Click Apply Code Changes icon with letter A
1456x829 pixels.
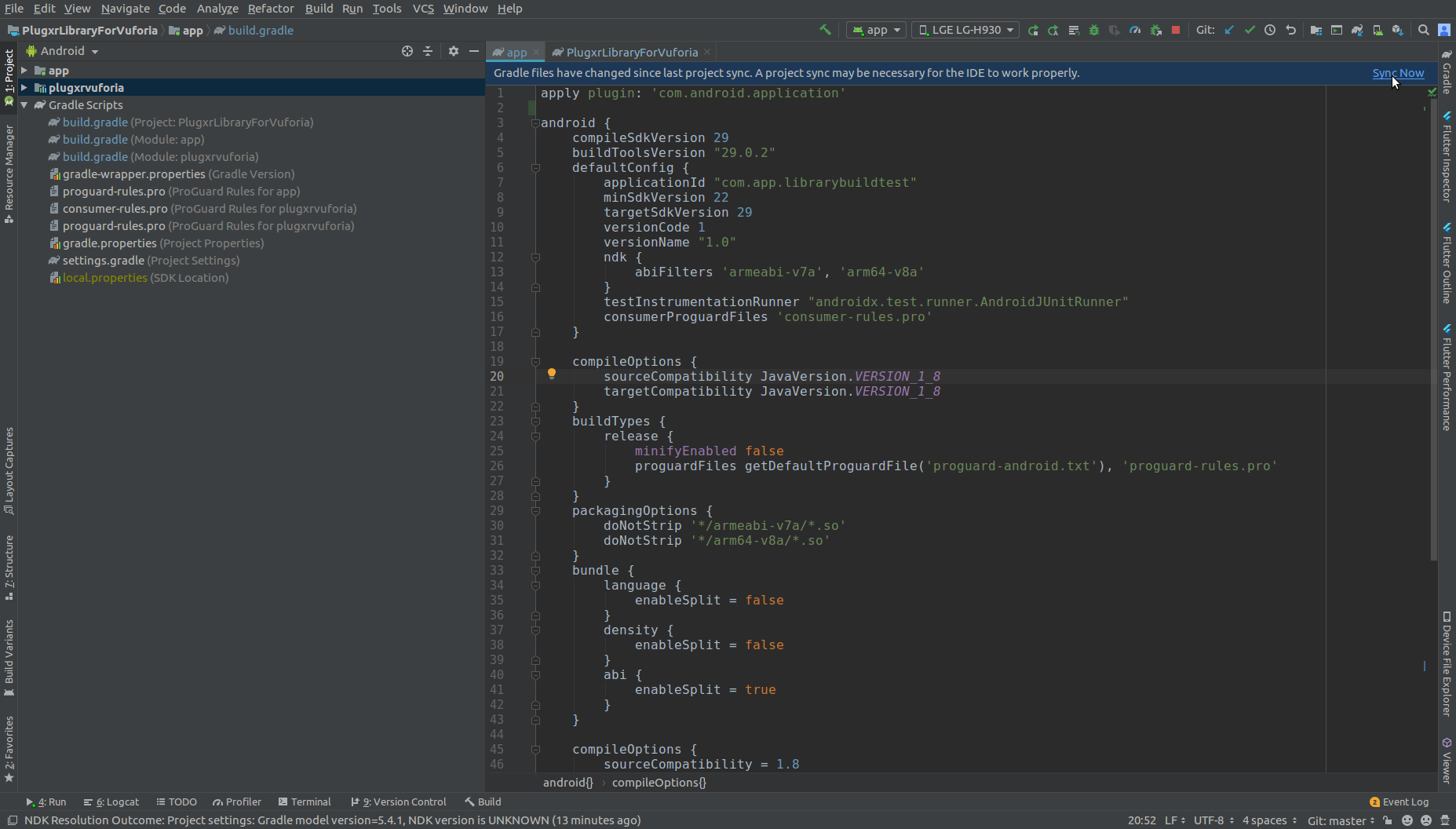click(1053, 30)
